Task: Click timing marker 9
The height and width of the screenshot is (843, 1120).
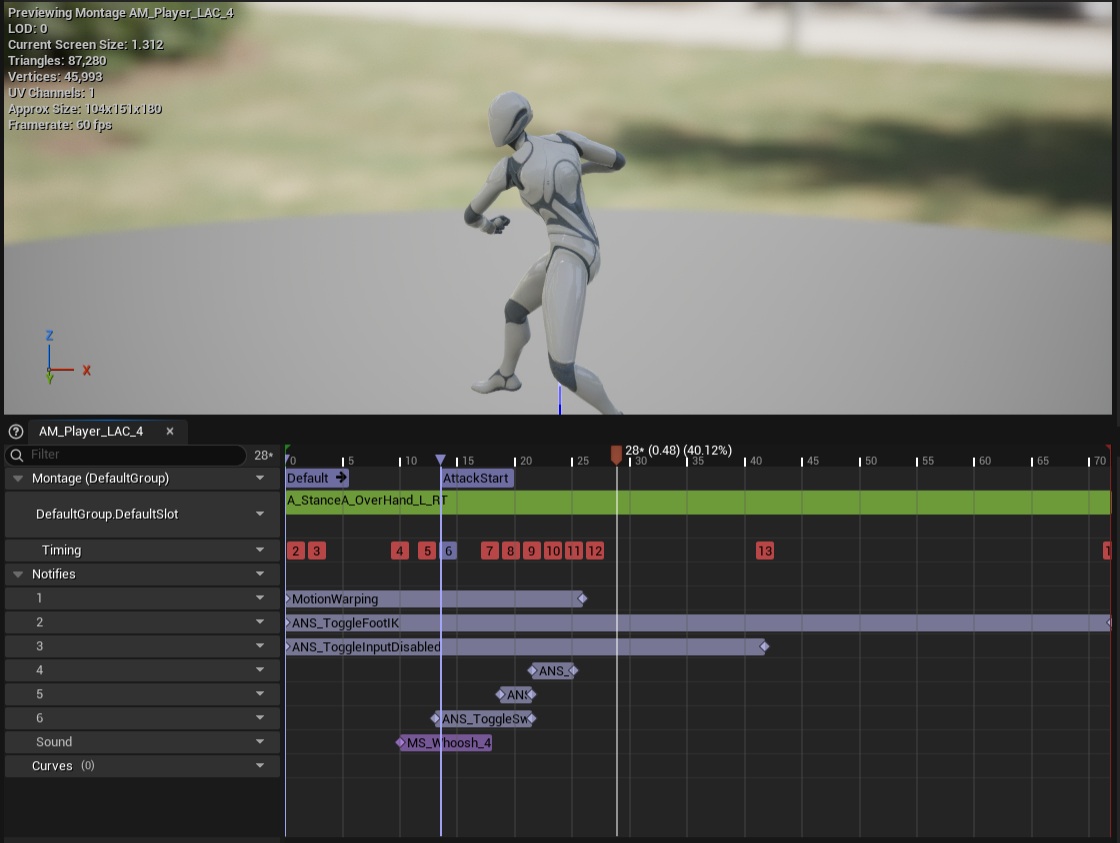Action: (x=531, y=551)
